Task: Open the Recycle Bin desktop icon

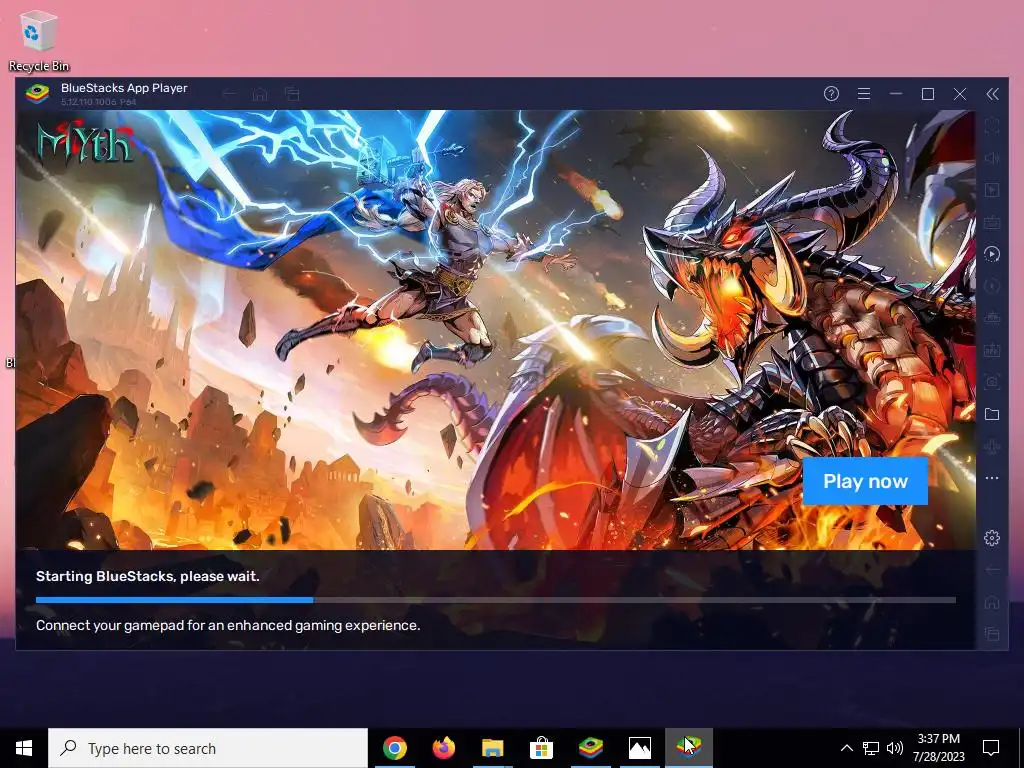Action: tap(39, 40)
